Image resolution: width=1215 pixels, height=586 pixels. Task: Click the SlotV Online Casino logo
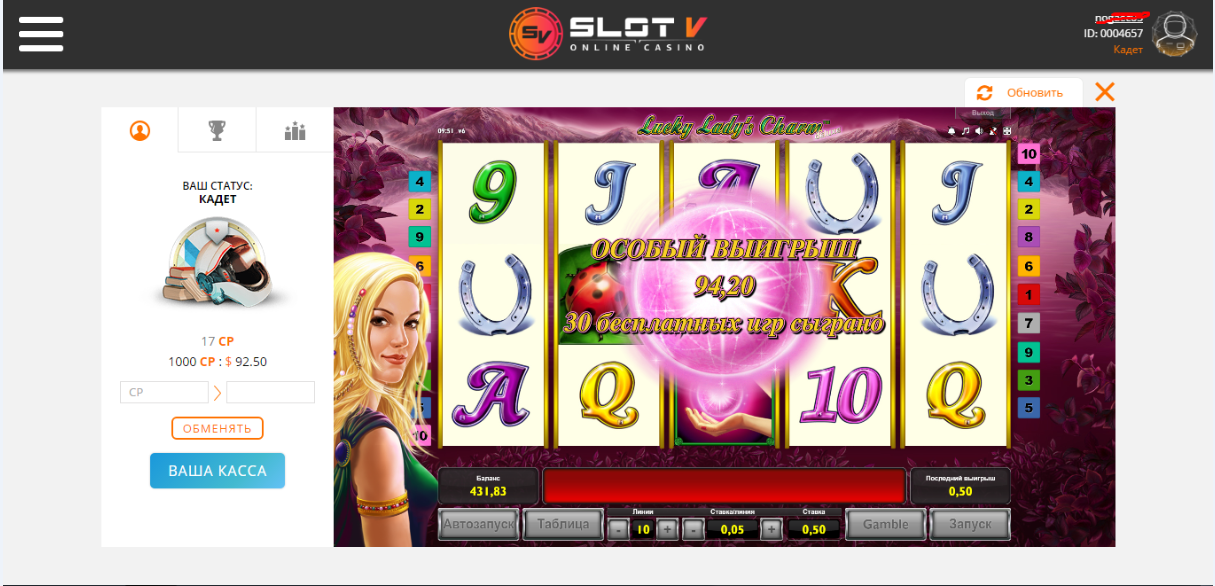608,33
